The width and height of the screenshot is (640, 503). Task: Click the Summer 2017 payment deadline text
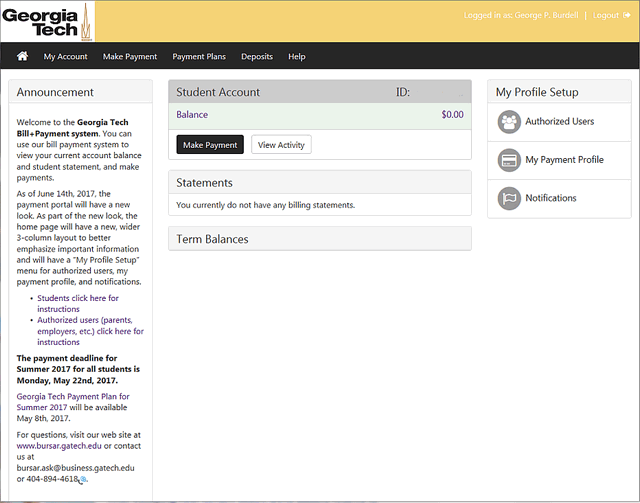click(x=78, y=369)
